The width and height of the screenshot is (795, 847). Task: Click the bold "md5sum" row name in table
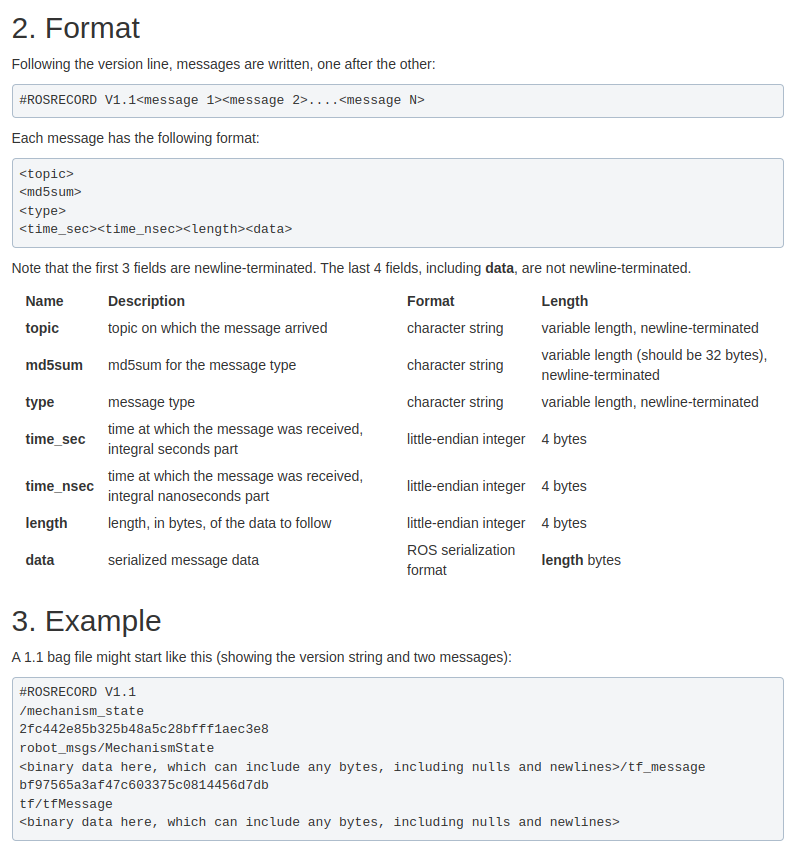[x=54, y=365]
